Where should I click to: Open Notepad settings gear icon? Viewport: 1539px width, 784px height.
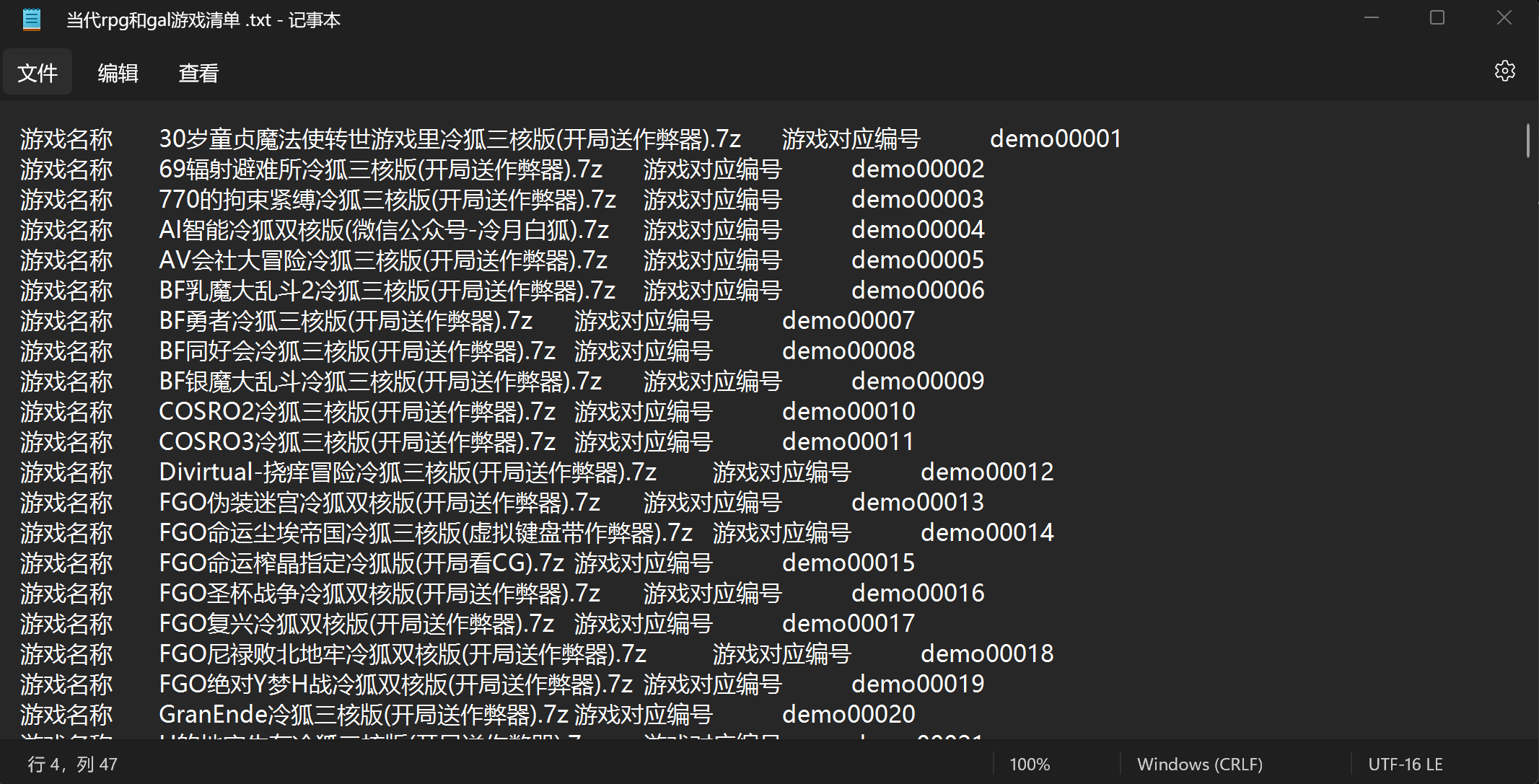[x=1504, y=71]
